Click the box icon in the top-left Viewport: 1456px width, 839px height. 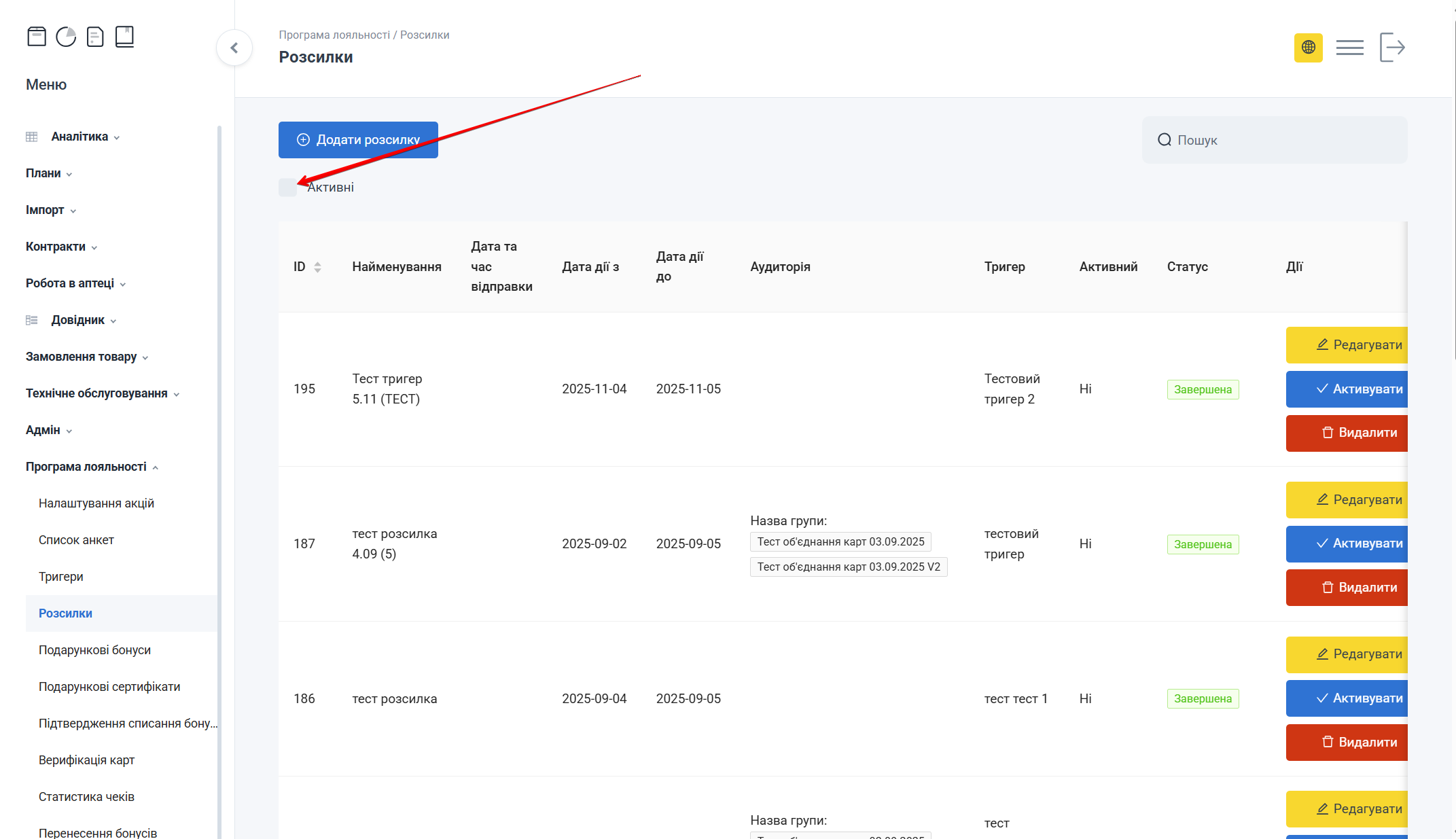pyautogui.click(x=37, y=37)
